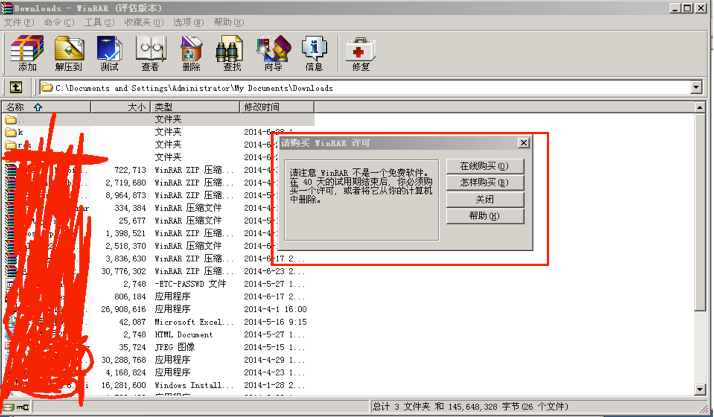Select the row with size 30,776,302
This screenshot has height=417, width=714.
point(157,271)
